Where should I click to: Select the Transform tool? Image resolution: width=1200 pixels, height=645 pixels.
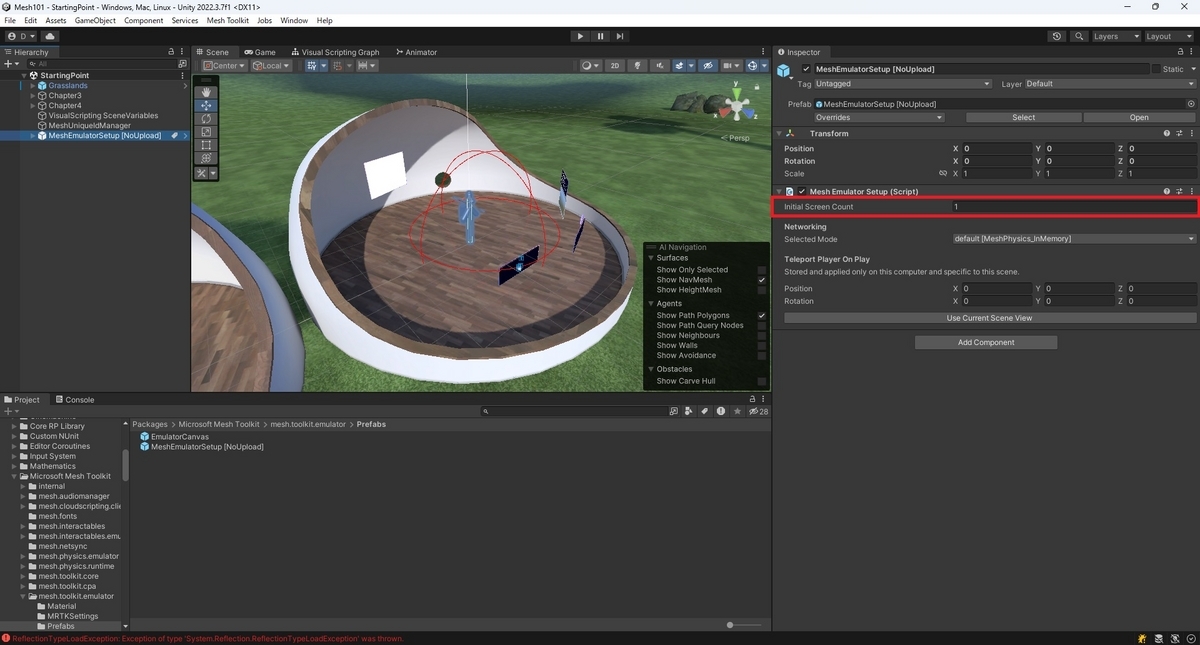pyautogui.click(x=206, y=157)
